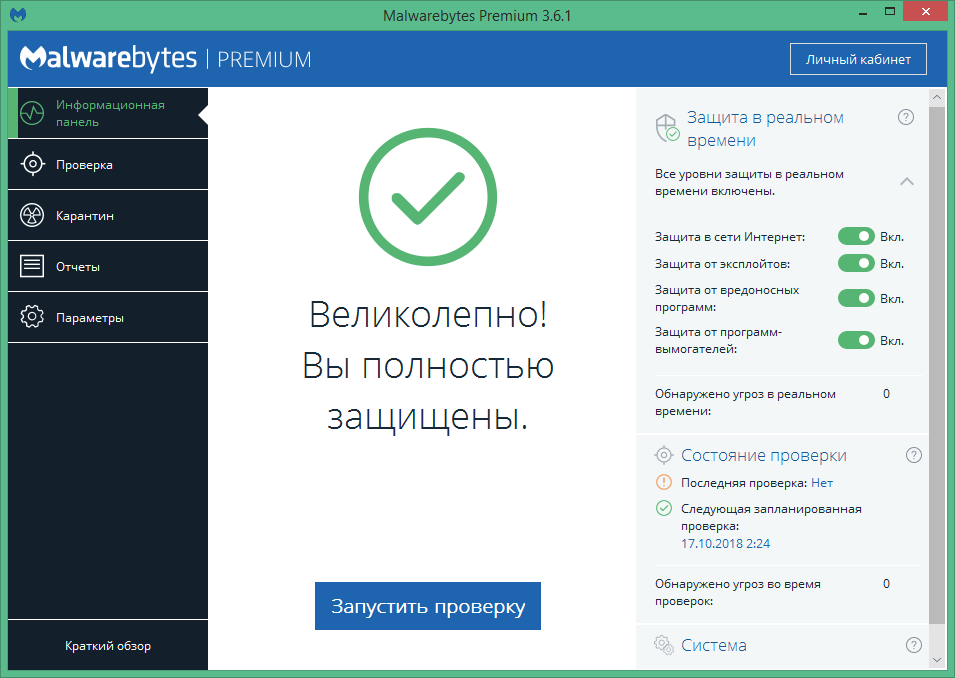The width and height of the screenshot is (955, 678).
Task: Click the Malwarebytes logo in title bar
Action: pos(20,15)
